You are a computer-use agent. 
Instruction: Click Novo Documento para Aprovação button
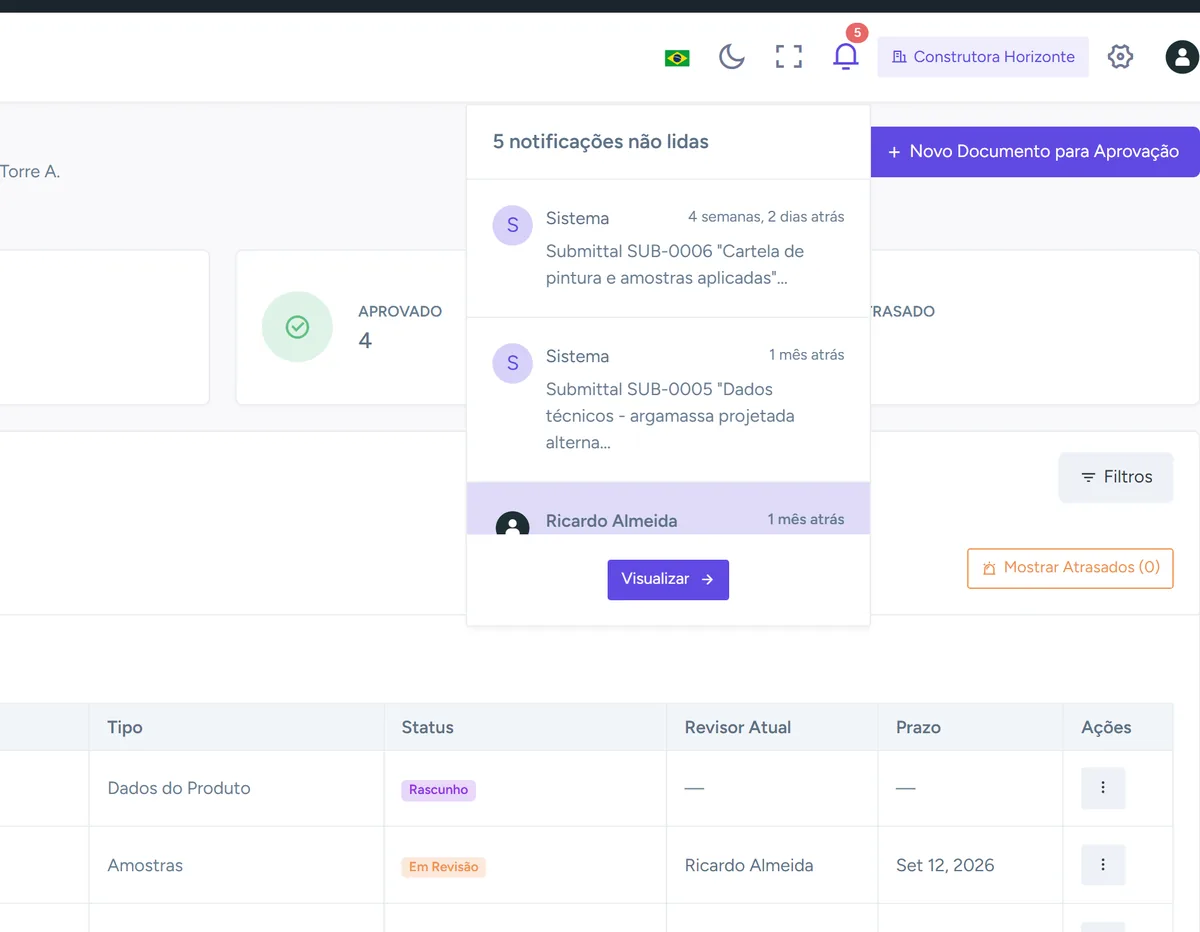(x=1035, y=152)
